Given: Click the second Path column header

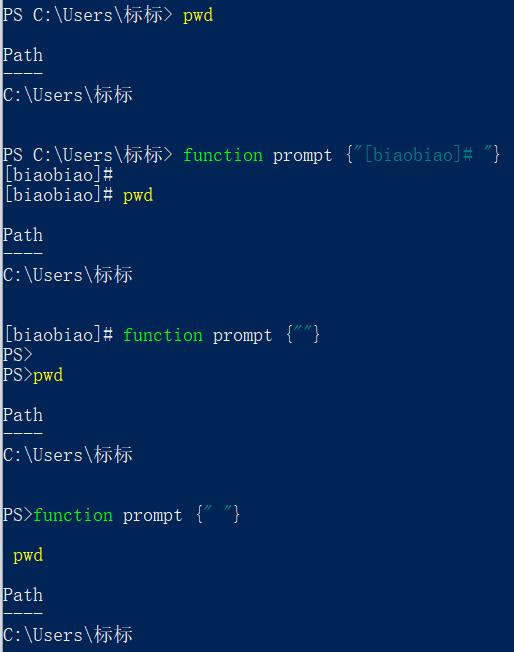Looking at the screenshot, I should pyautogui.click(x=23, y=235).
